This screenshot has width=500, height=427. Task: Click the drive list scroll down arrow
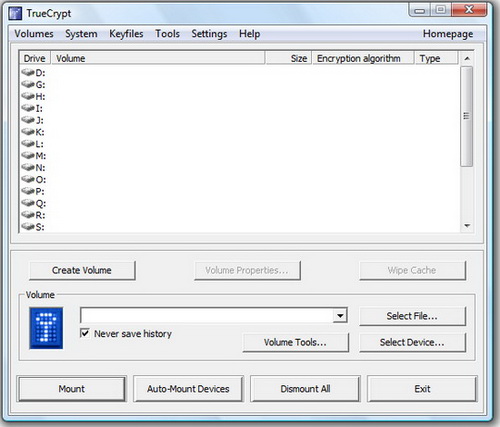pyautogui.click(x=467, y=226)
